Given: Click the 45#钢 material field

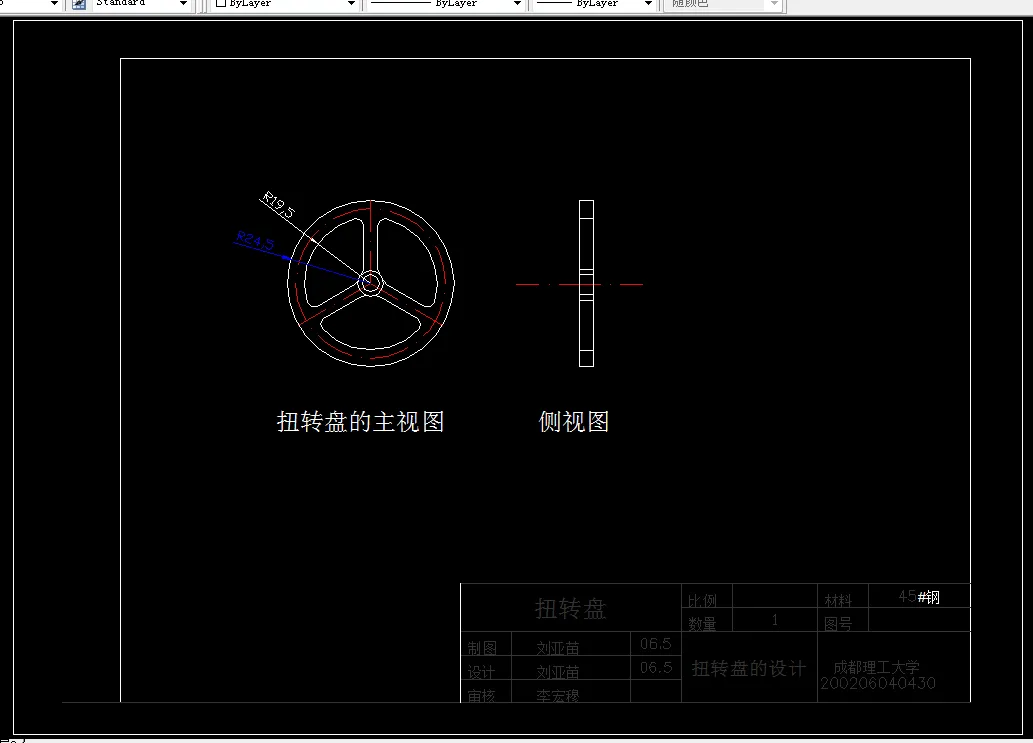Looking at the screenshot, I should 921,595.
